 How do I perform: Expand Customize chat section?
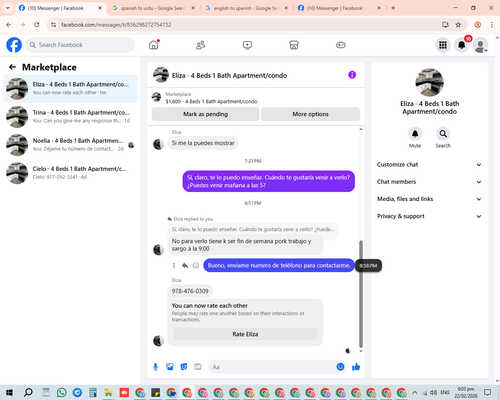click(x=429, y=165)
